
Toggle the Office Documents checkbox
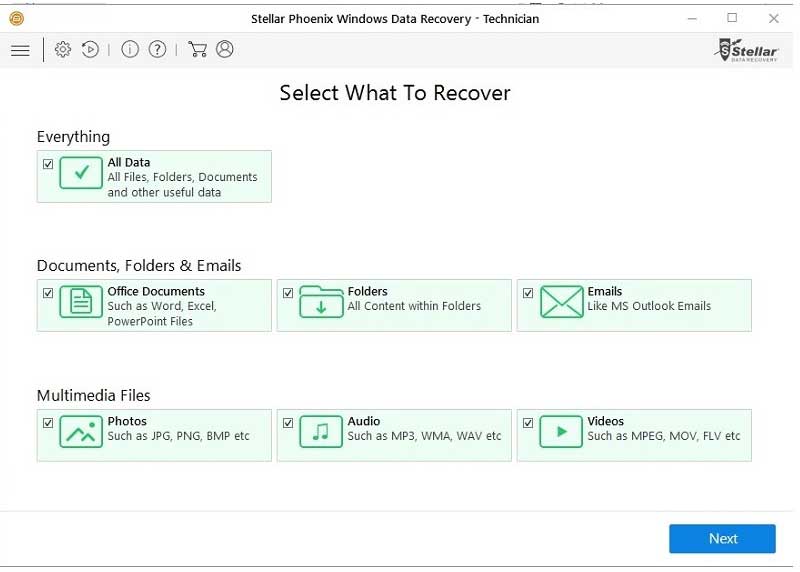(48, 293)
